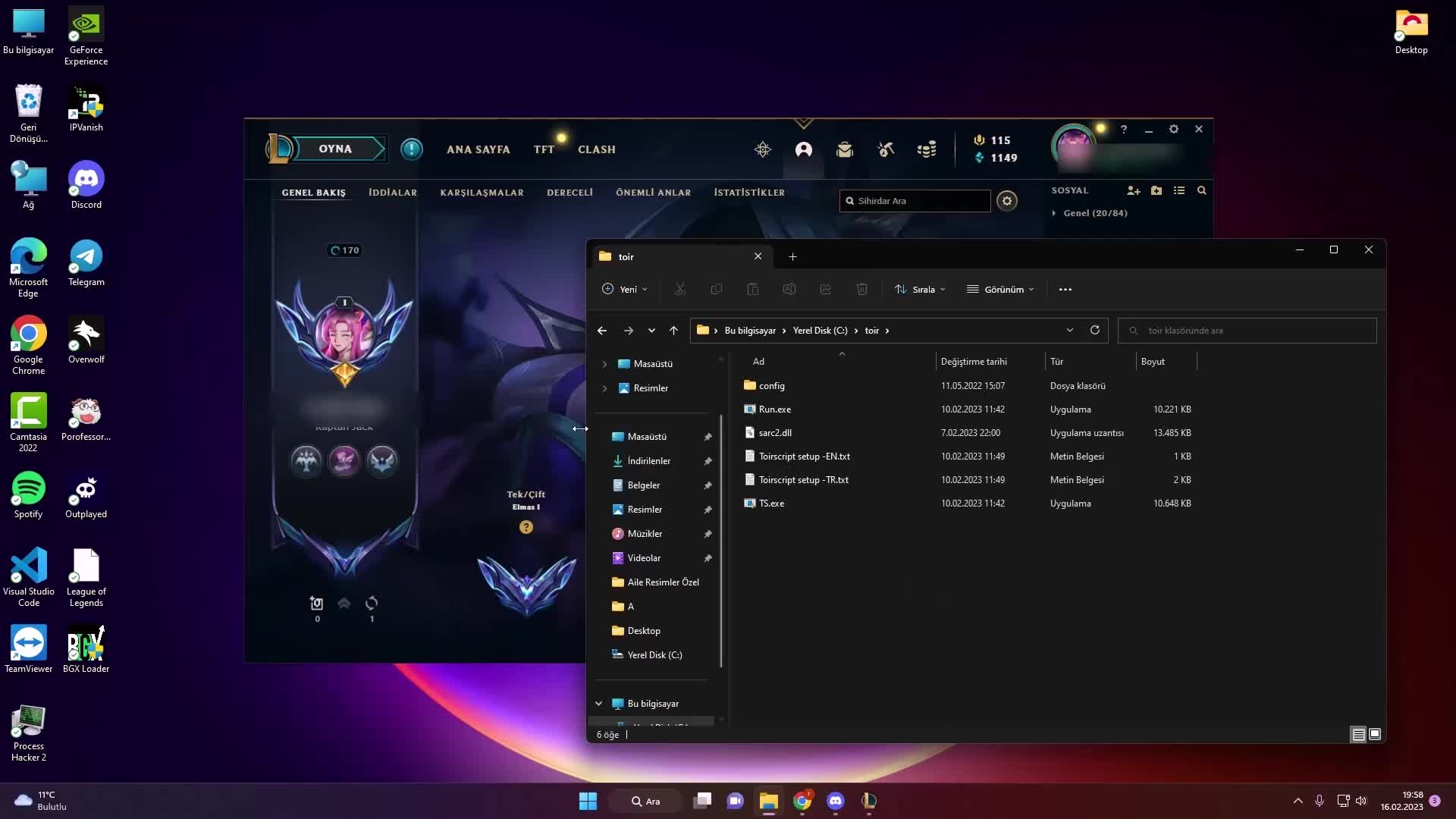
Task: Open League client settings gear
Action: (1174, 129)
